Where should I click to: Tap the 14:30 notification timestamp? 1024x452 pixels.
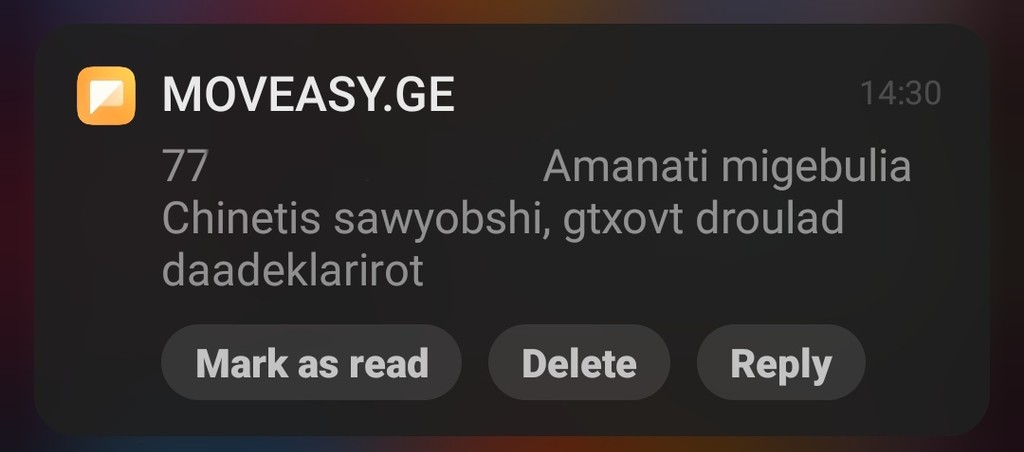coord(901,93)
